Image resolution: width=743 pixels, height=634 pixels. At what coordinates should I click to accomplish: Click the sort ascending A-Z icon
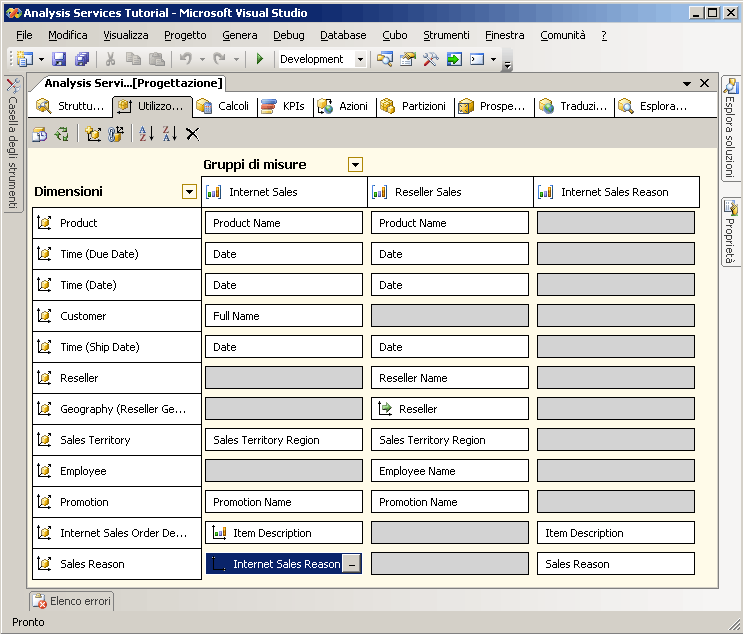[146, 134]
